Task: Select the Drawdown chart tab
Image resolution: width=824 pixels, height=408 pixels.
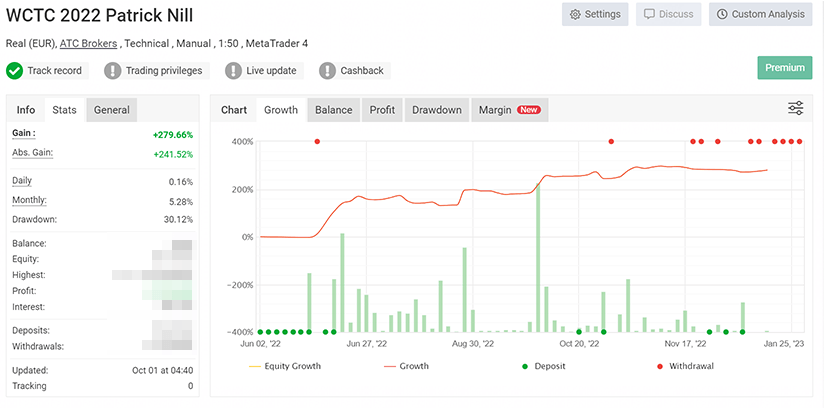Action: pos(437,110)
